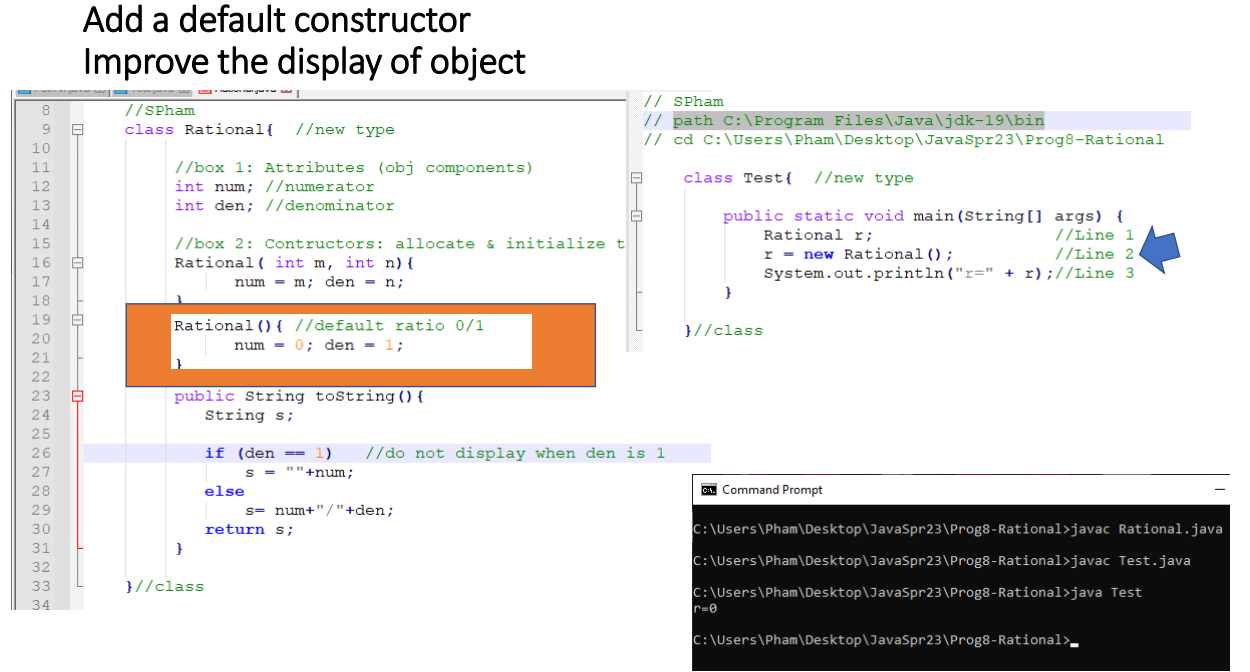Click the Test.java tab's blue file icon
The height and width of the screenshot is (672, 1250).
118,89
